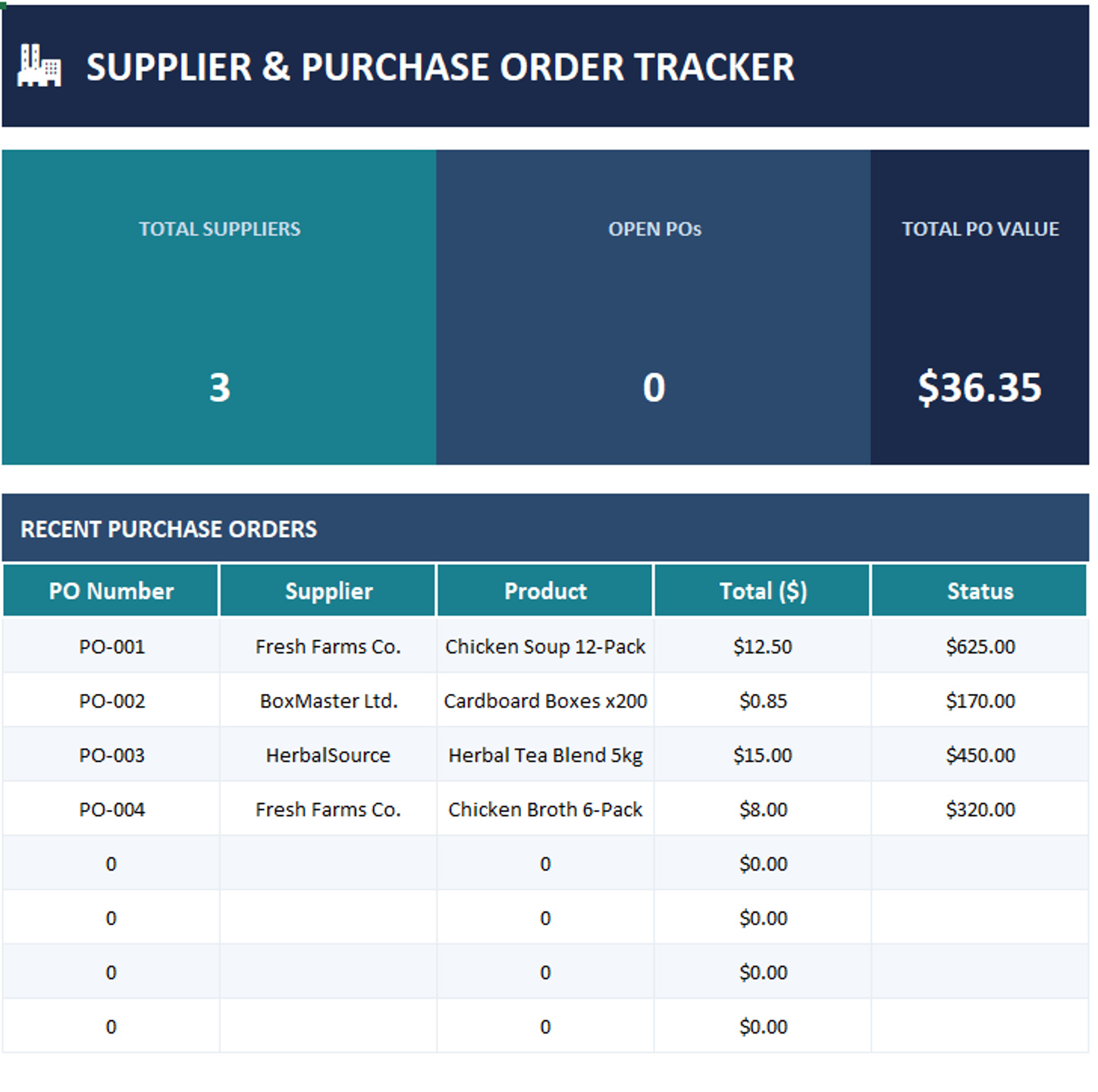Click the factory building icon in header
1098x1092 pixels.
coord(39,66)
